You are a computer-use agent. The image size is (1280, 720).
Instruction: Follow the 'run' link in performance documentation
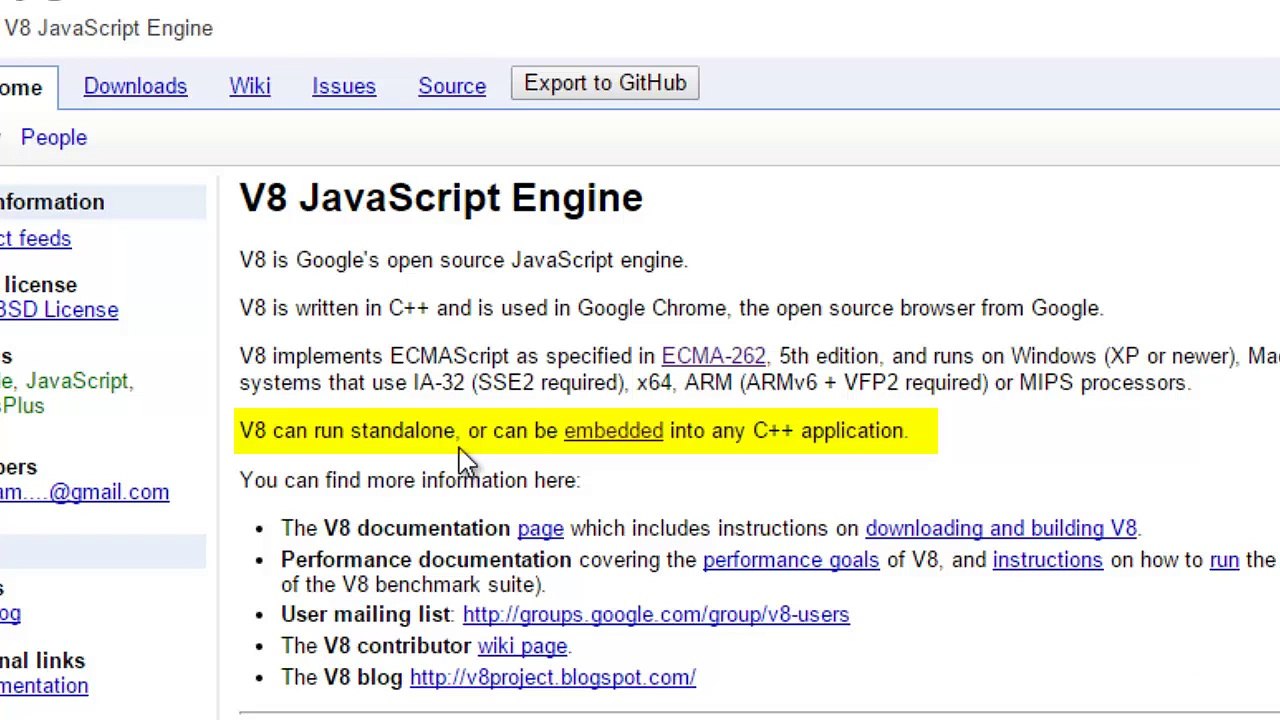tap(1224, 560)
